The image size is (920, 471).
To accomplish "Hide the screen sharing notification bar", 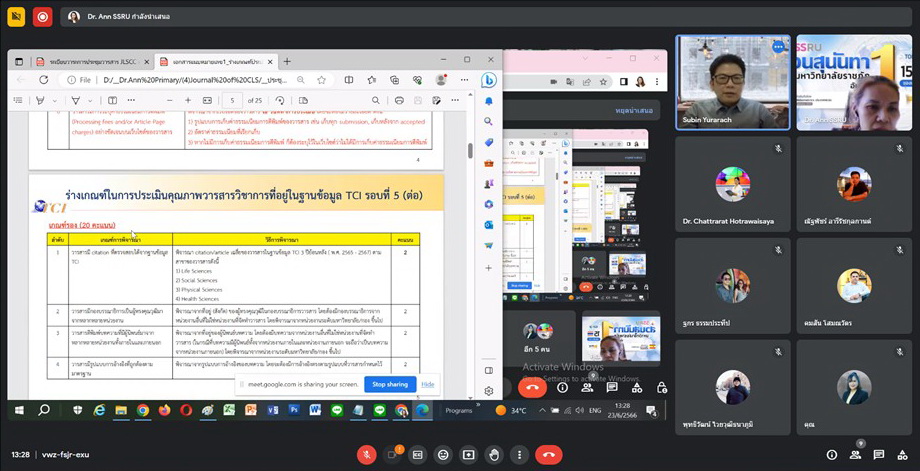I will [x=428, y=384].
